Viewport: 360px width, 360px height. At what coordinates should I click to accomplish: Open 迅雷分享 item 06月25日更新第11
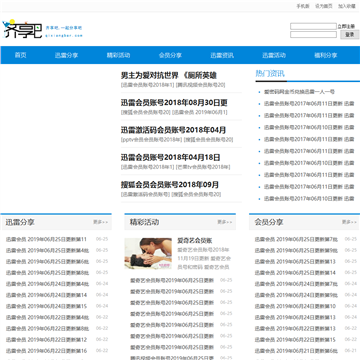pos(46,239)
